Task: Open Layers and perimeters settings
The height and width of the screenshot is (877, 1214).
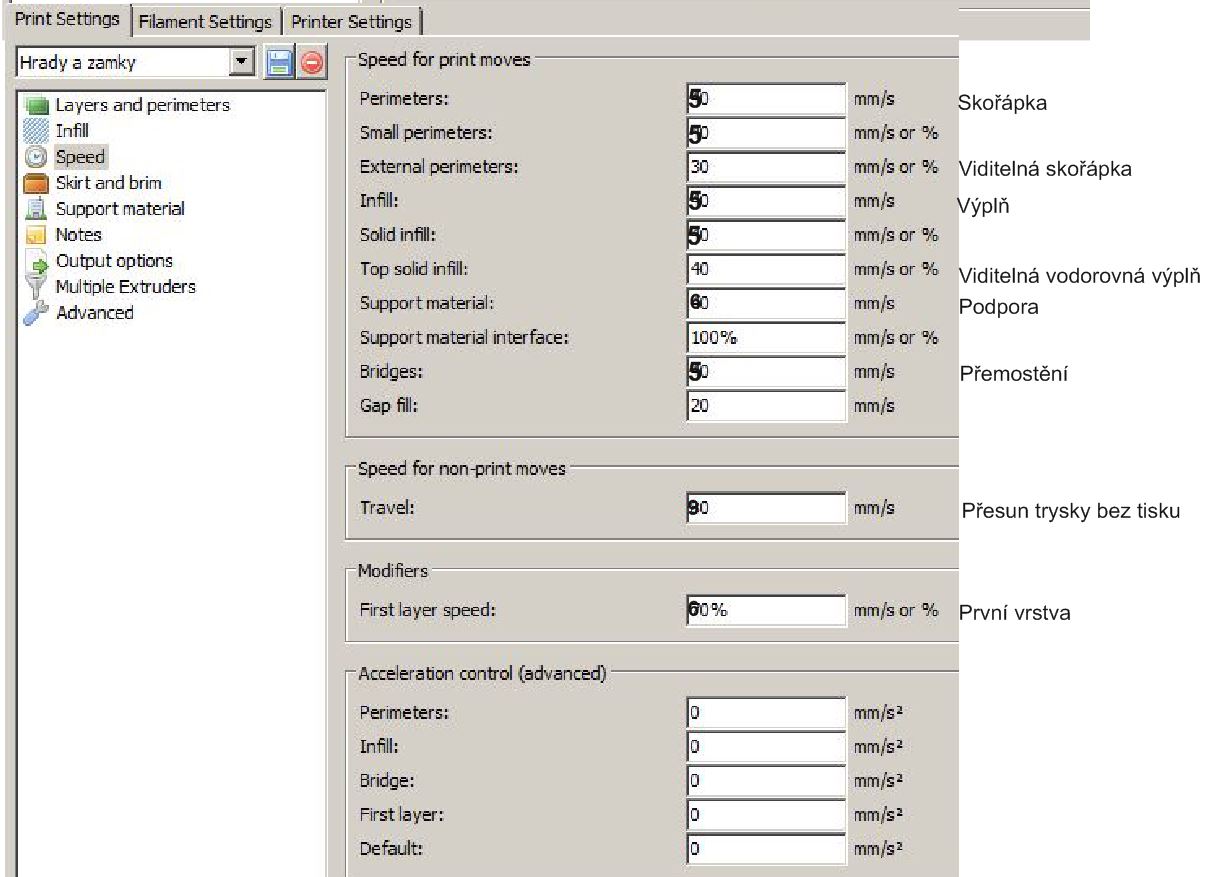Action: (x=142, y=105)
